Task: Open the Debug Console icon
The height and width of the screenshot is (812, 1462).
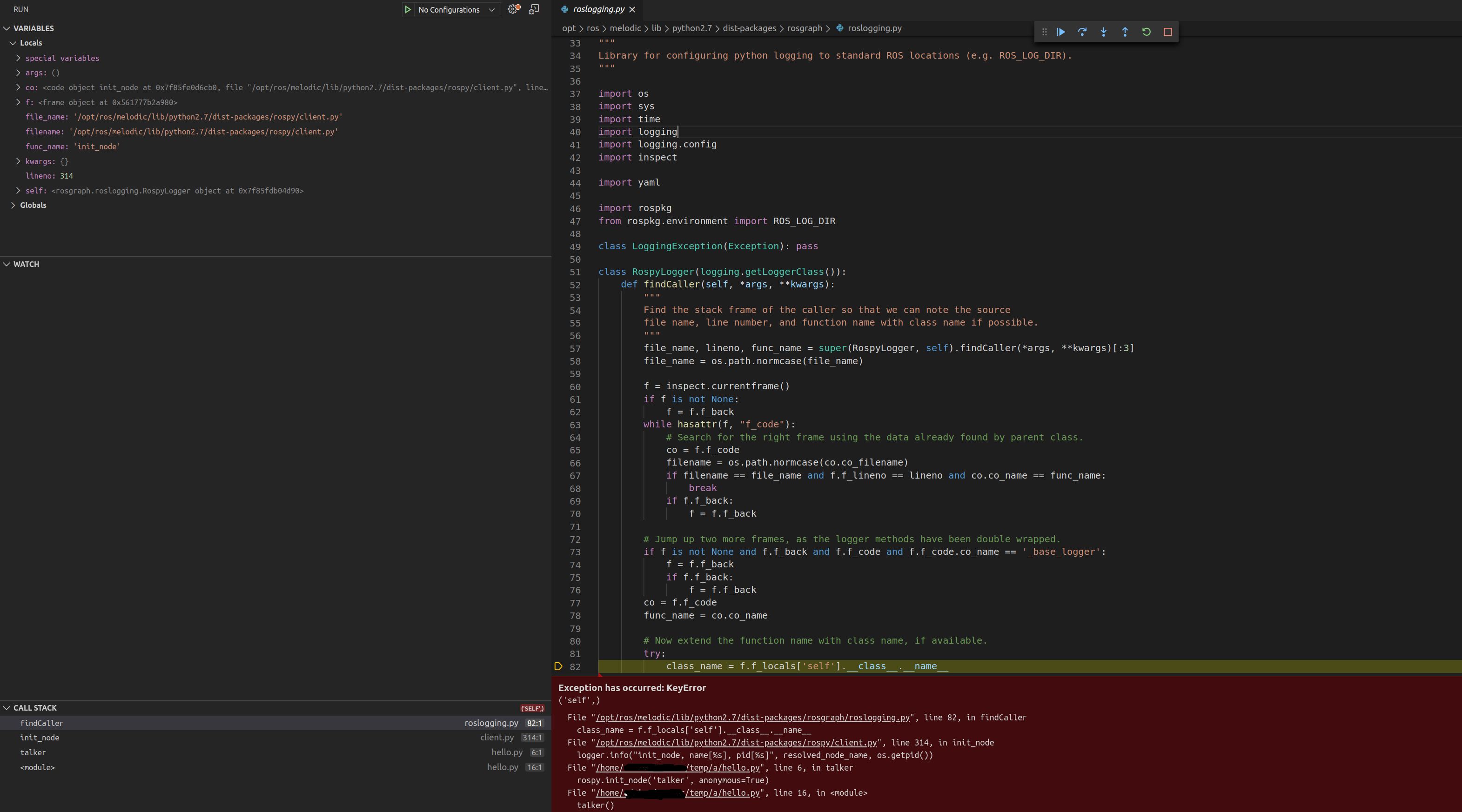Action: coord(534,9)
